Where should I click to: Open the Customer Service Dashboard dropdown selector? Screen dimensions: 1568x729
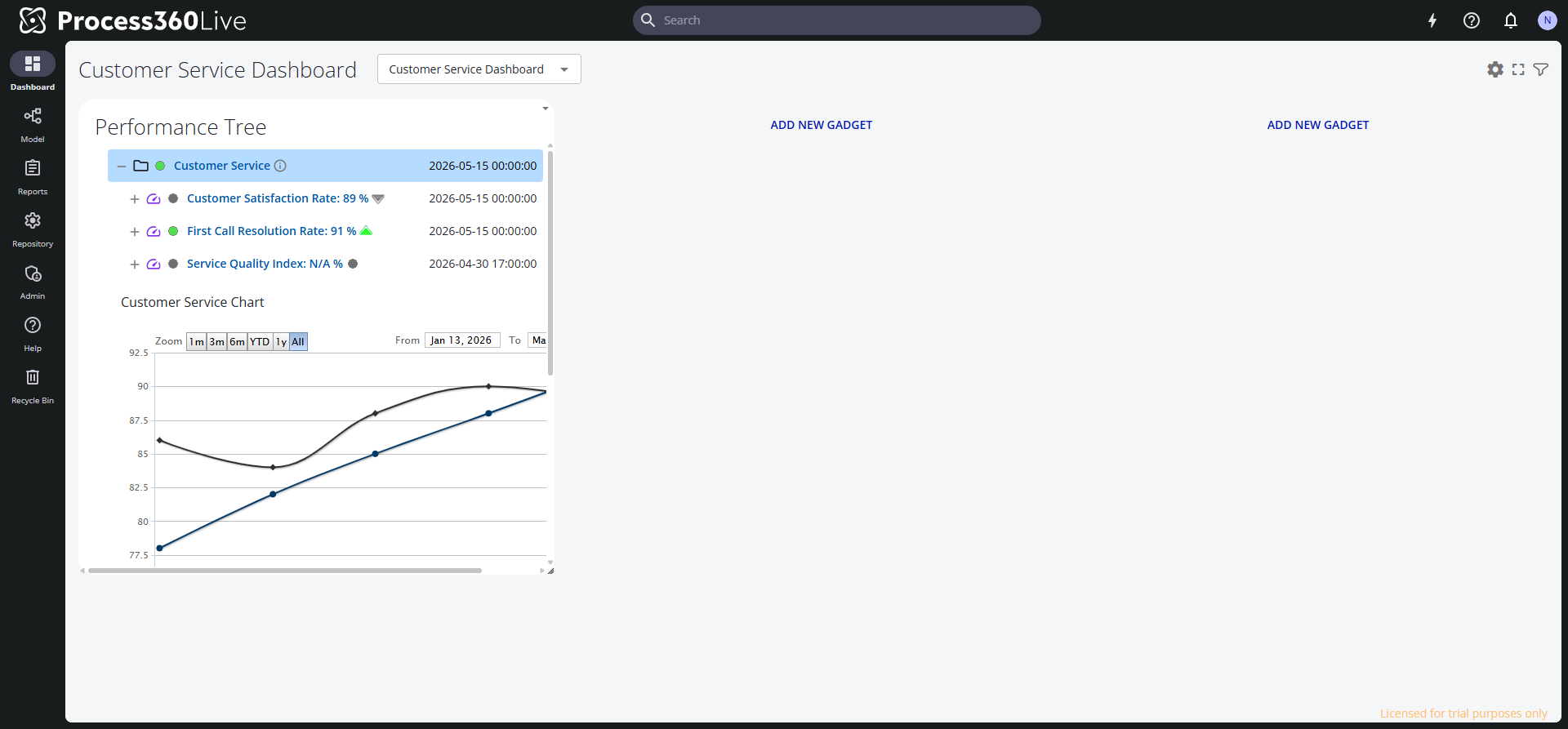click(479, 69)
